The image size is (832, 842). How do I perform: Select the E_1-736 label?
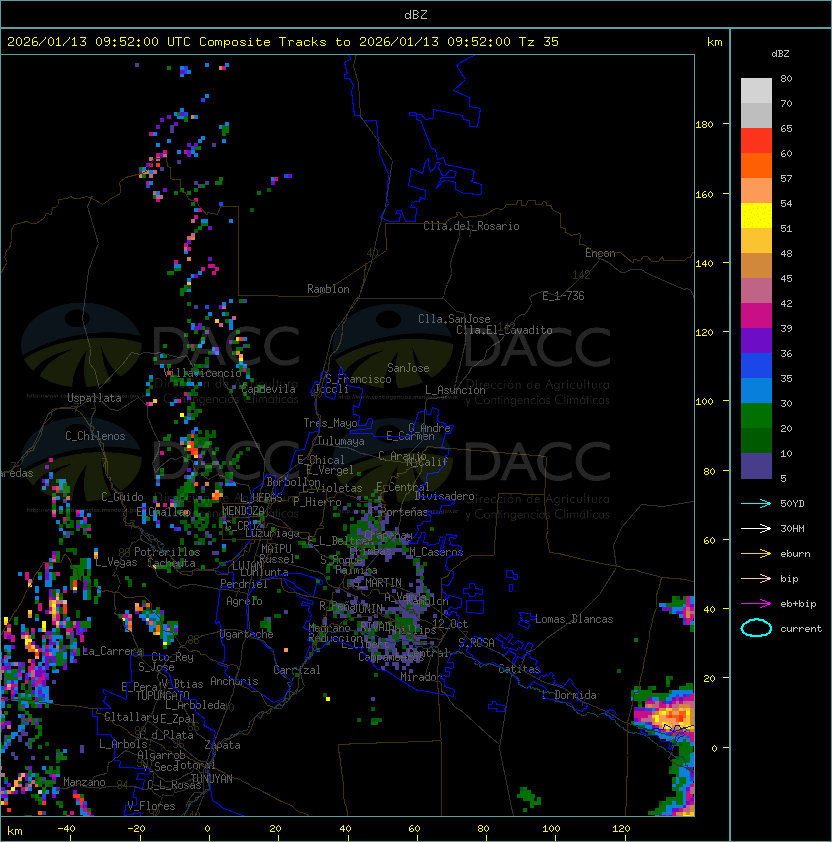click(563, 296)
